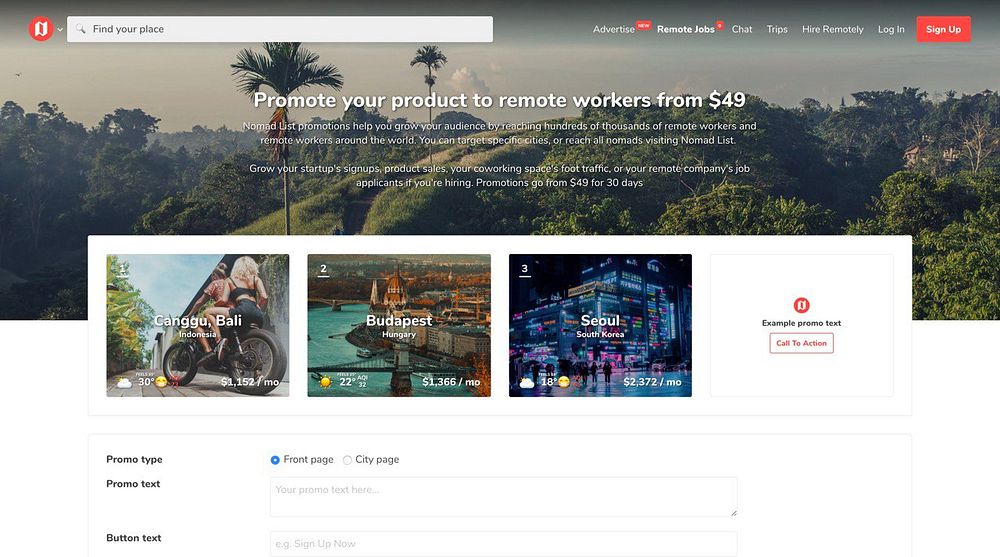
Task: Click the 30° temperature on Canggu card
Action: [x=146, y=382]
